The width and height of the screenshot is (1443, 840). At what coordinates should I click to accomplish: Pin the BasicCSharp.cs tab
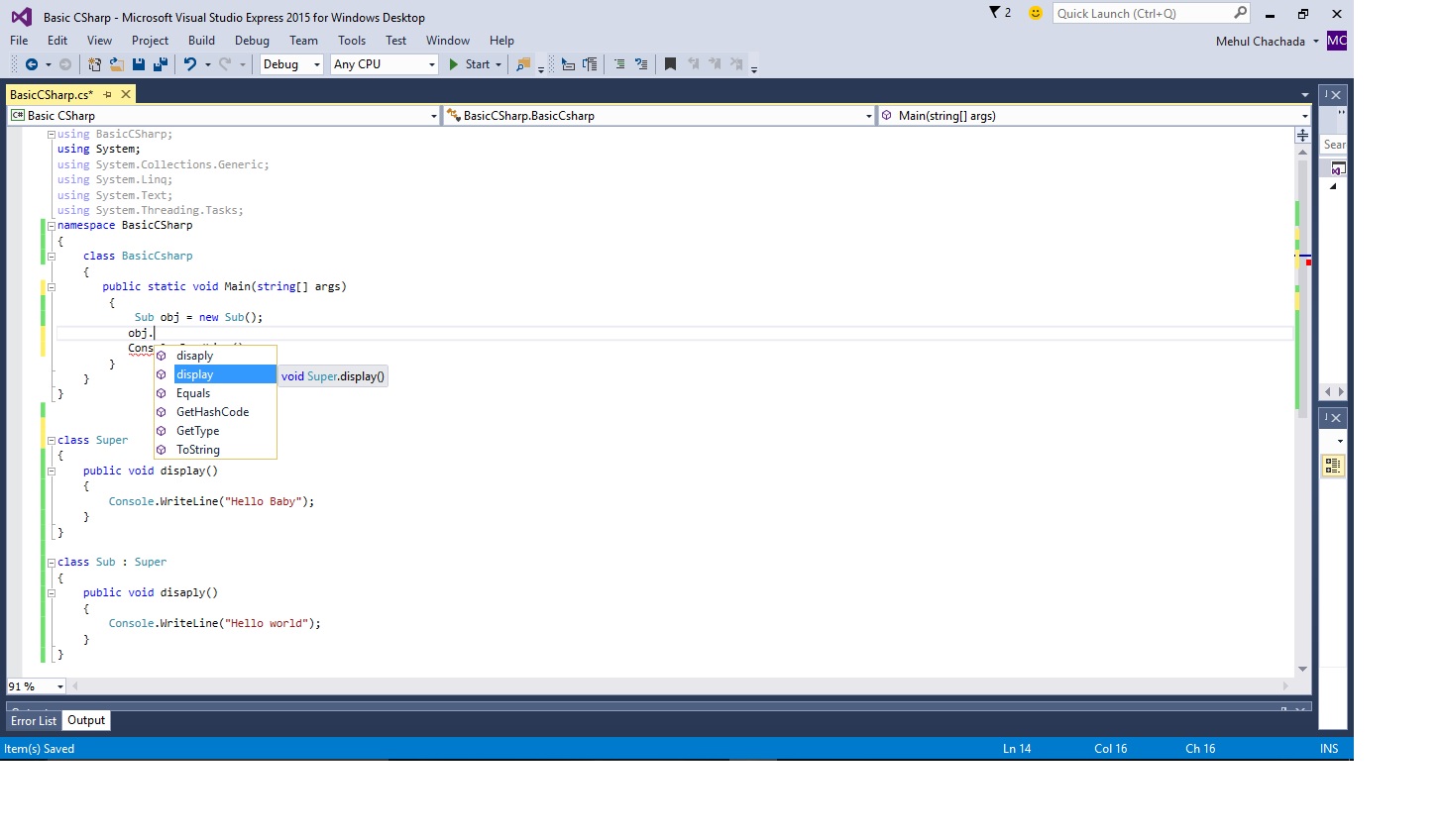[107, 94]
